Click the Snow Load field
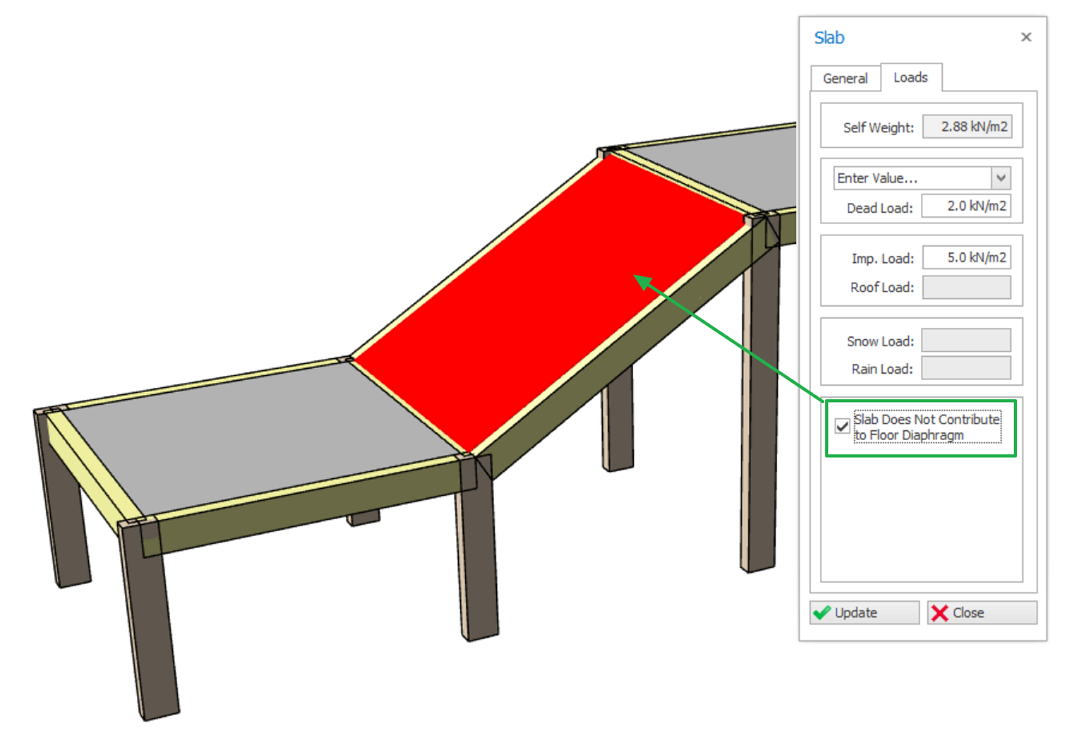This screenshot has height=748, width=1085. pos(965,341)
